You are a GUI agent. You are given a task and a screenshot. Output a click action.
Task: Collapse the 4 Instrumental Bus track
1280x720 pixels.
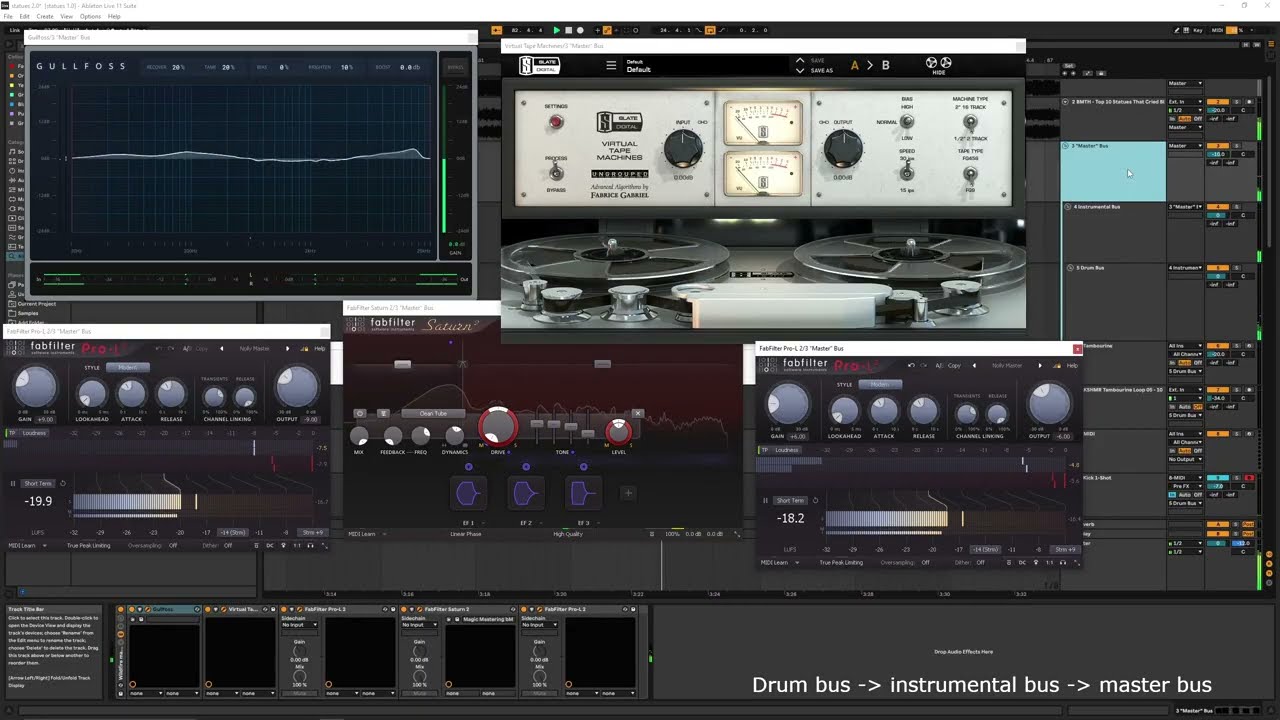click(1067, 207)
